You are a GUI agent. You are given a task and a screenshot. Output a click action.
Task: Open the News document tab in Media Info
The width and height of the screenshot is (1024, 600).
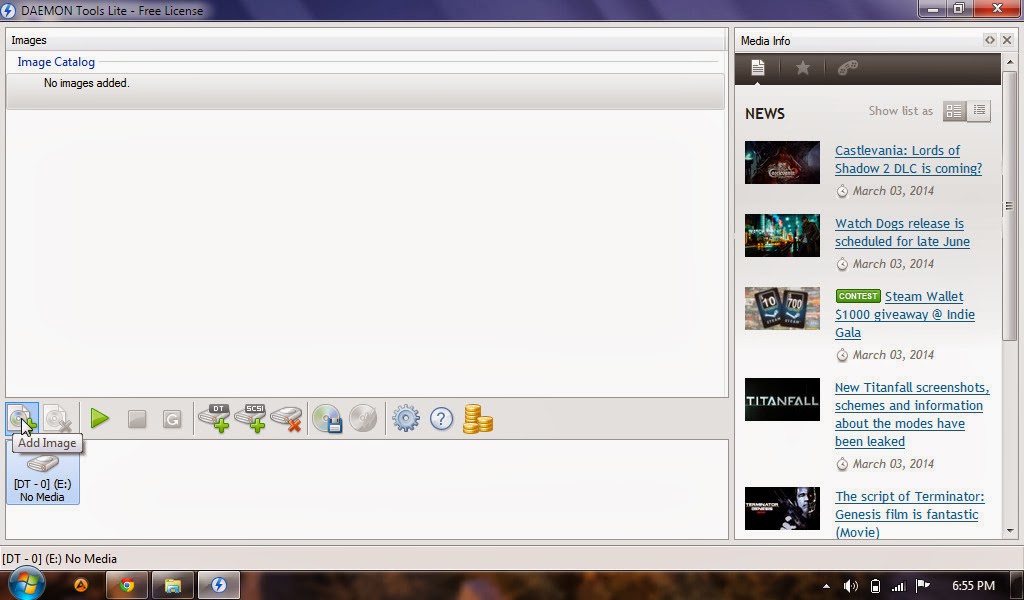click(x=758, y=67)
